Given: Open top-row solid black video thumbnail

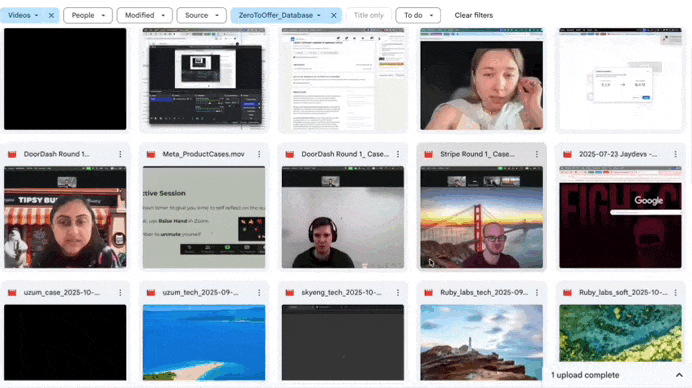Looking at the screenshot, I should (x=65, y=79).
